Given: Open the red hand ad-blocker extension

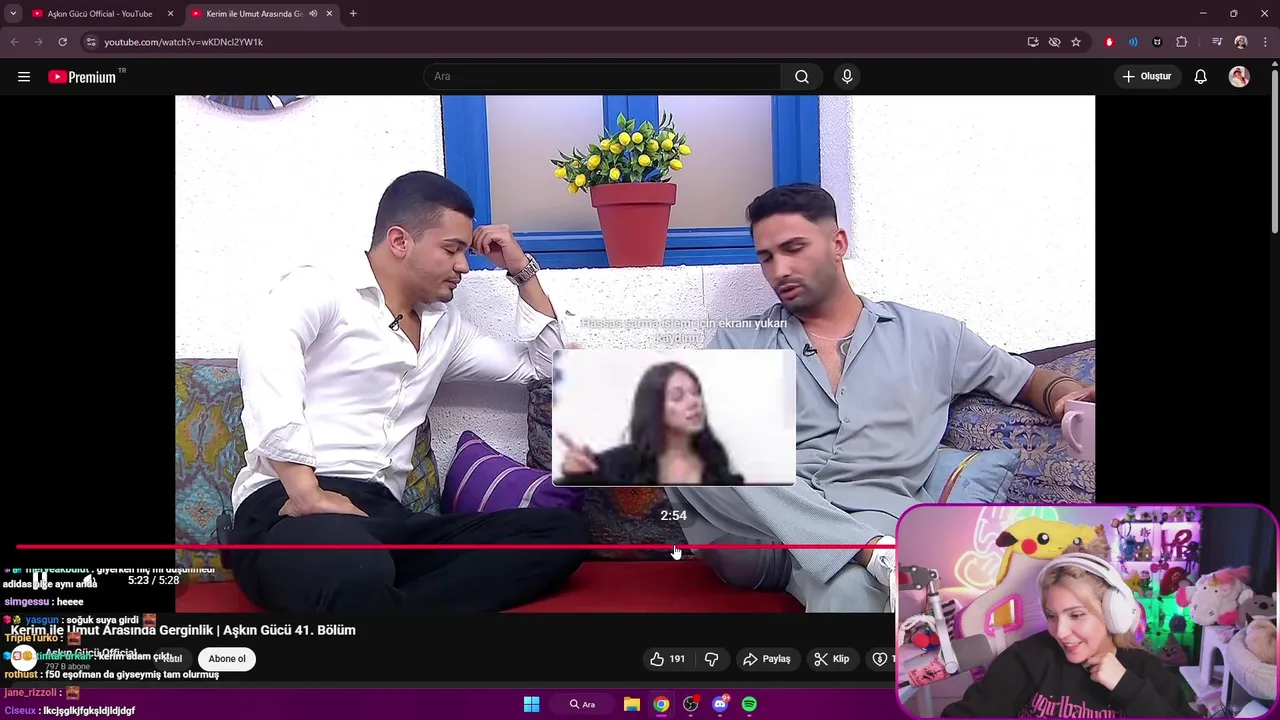Looking at the screenshot, I should point(1109,42).
